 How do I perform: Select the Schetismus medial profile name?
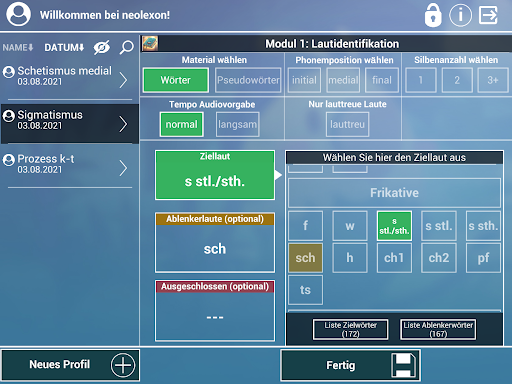(65, 71)
